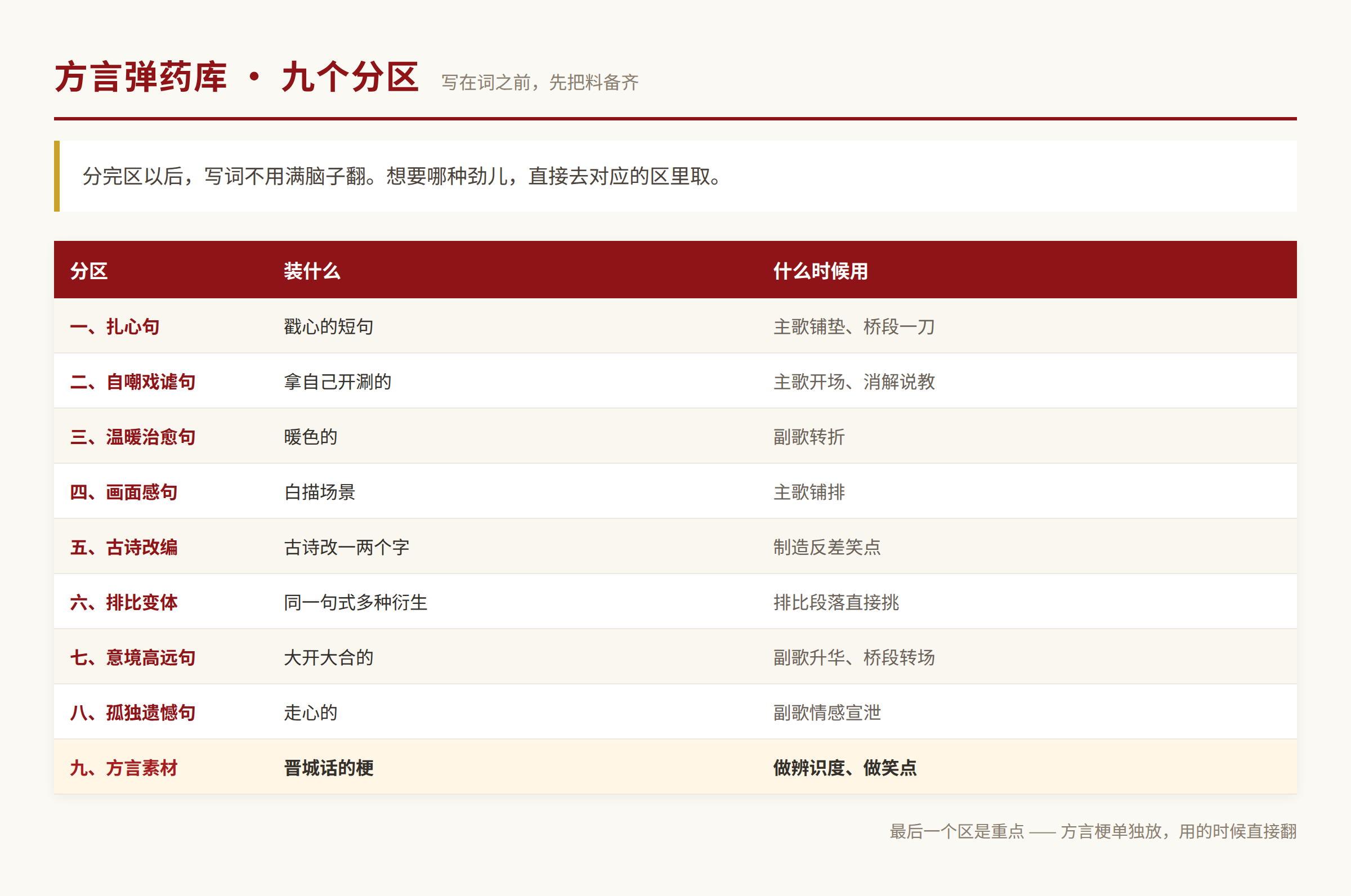Click the cell 同一句式多种衍生
Screen dimensions: 1351x896
[355, 602]
